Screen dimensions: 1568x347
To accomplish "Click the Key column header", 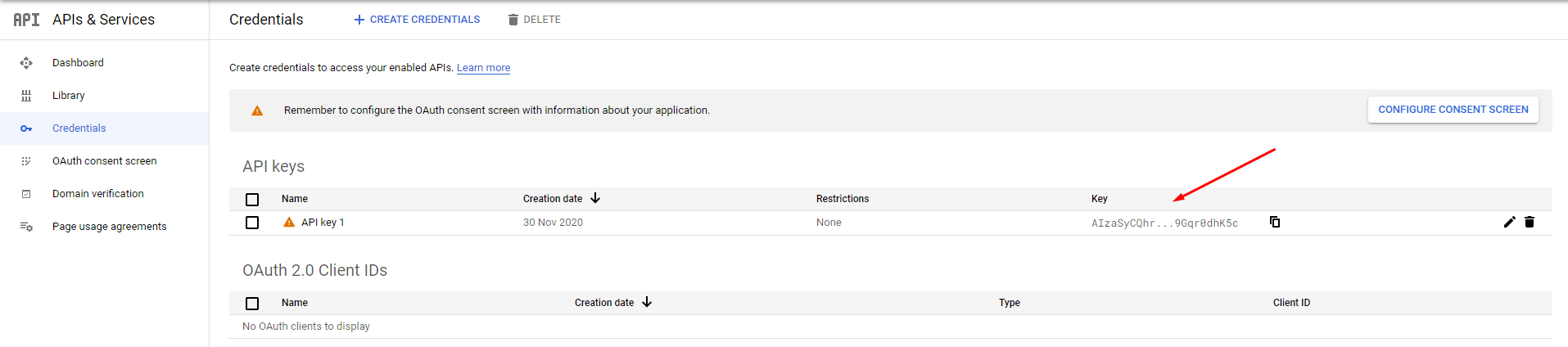I will (1100, 199).
